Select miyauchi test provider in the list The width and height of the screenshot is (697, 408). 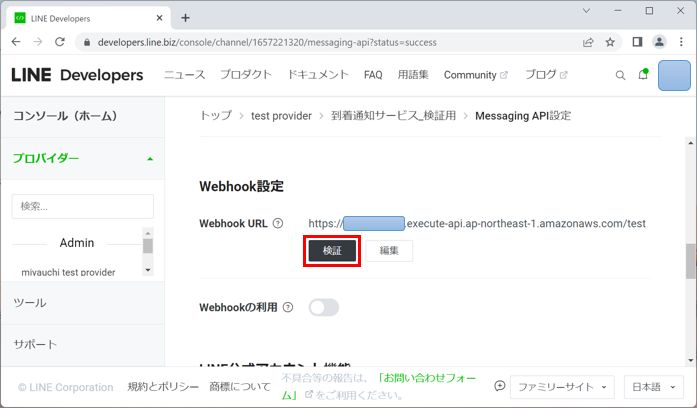tap(68, 272)
